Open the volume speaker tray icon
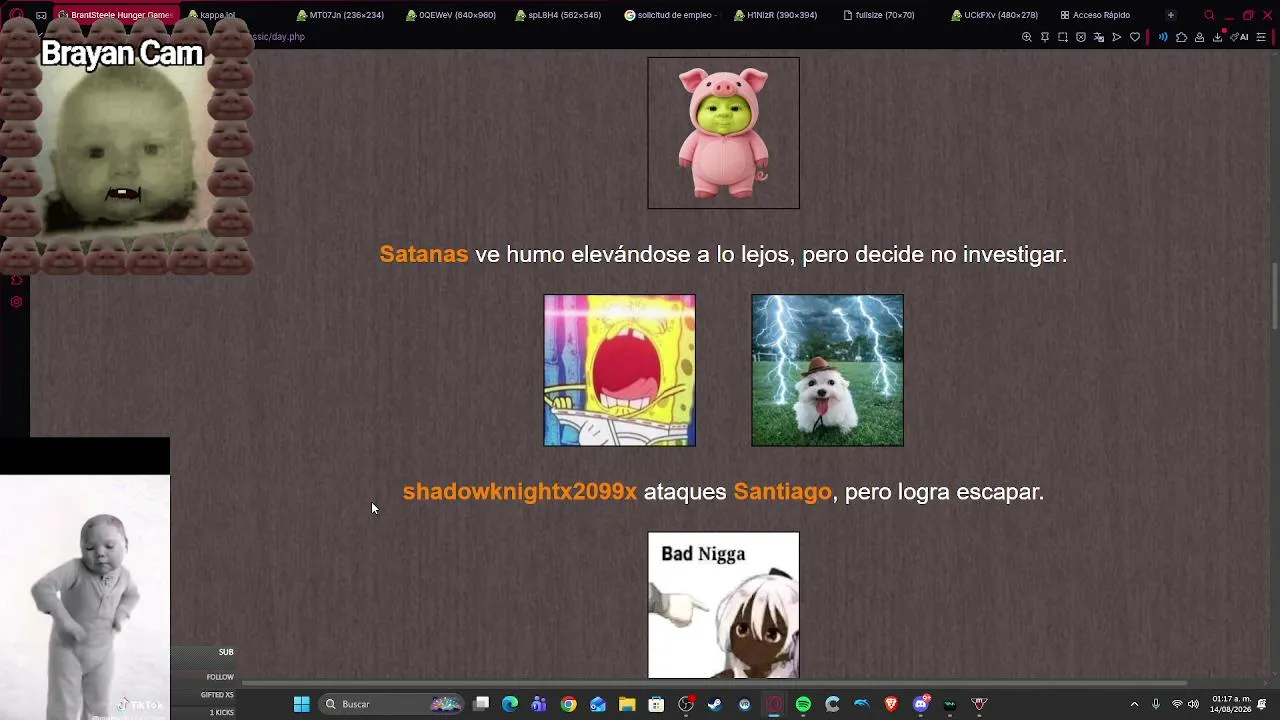Viewport: 1280px width, 720px height. pos(1193,704)
